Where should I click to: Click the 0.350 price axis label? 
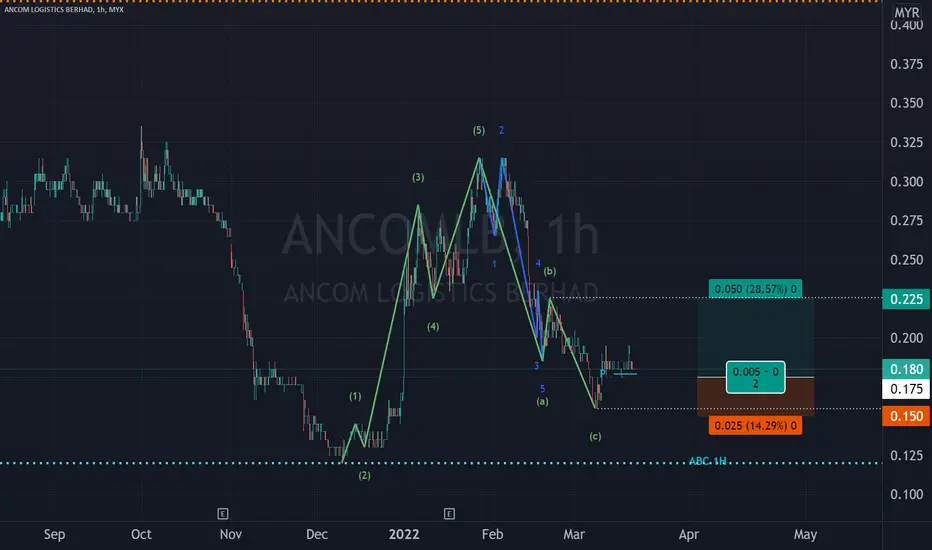[x=906, y=103]
